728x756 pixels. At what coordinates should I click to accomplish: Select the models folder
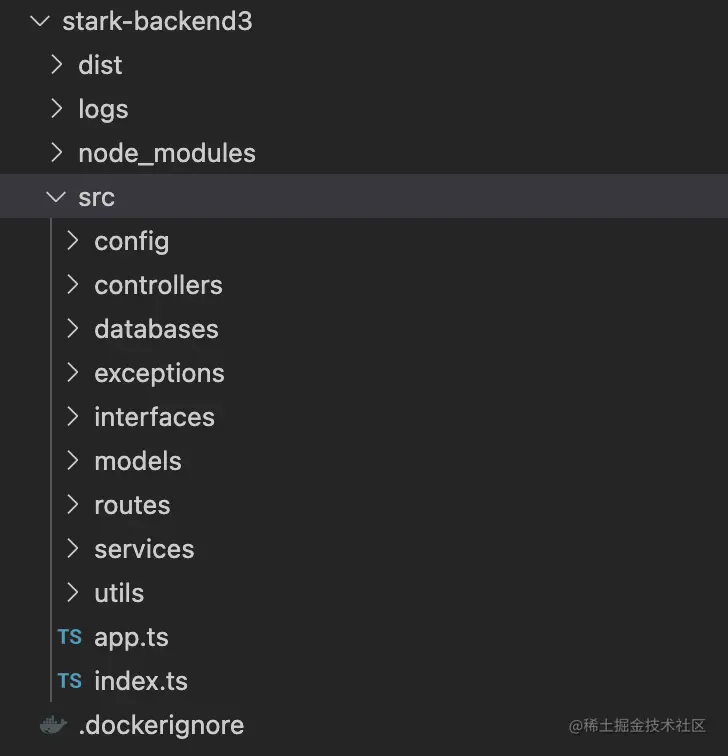pos(138,461)
